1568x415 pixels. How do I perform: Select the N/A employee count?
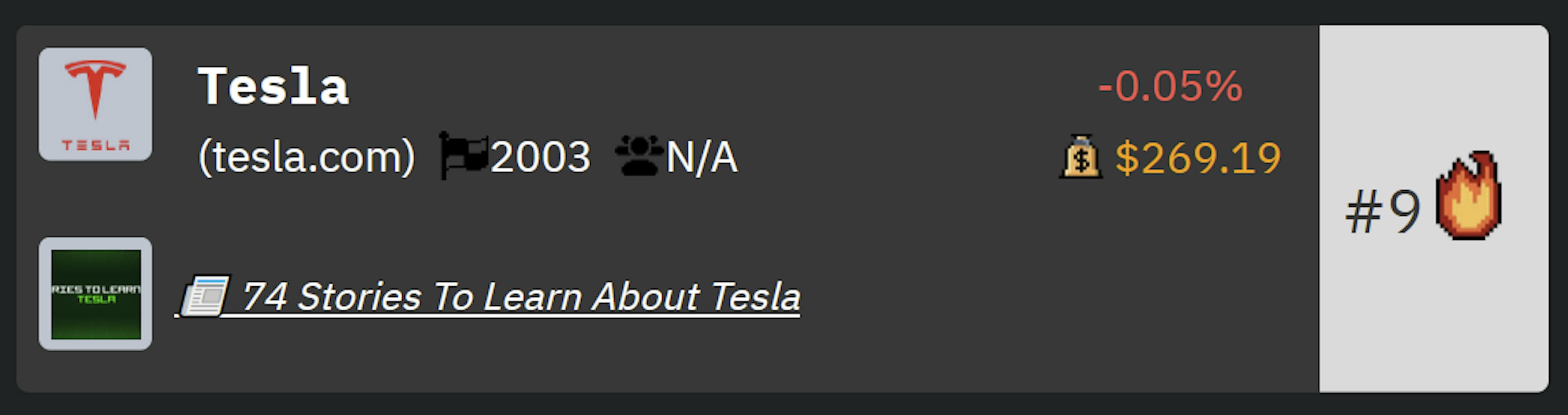point(702,157)
